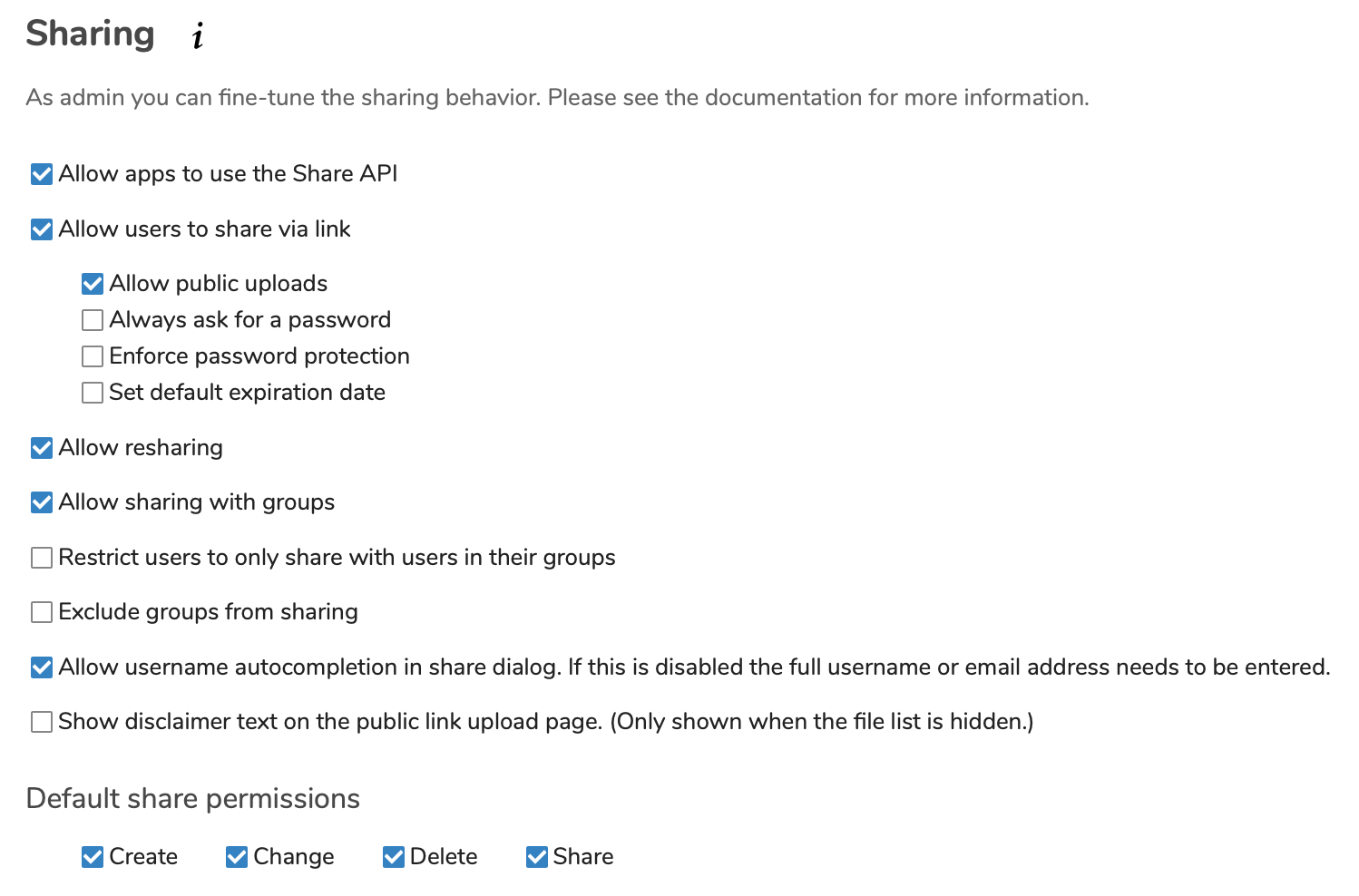Screen dimensions: 1359x896
Task: Disable username autocompletion in share dialog
Action: [x=42, y=667]
